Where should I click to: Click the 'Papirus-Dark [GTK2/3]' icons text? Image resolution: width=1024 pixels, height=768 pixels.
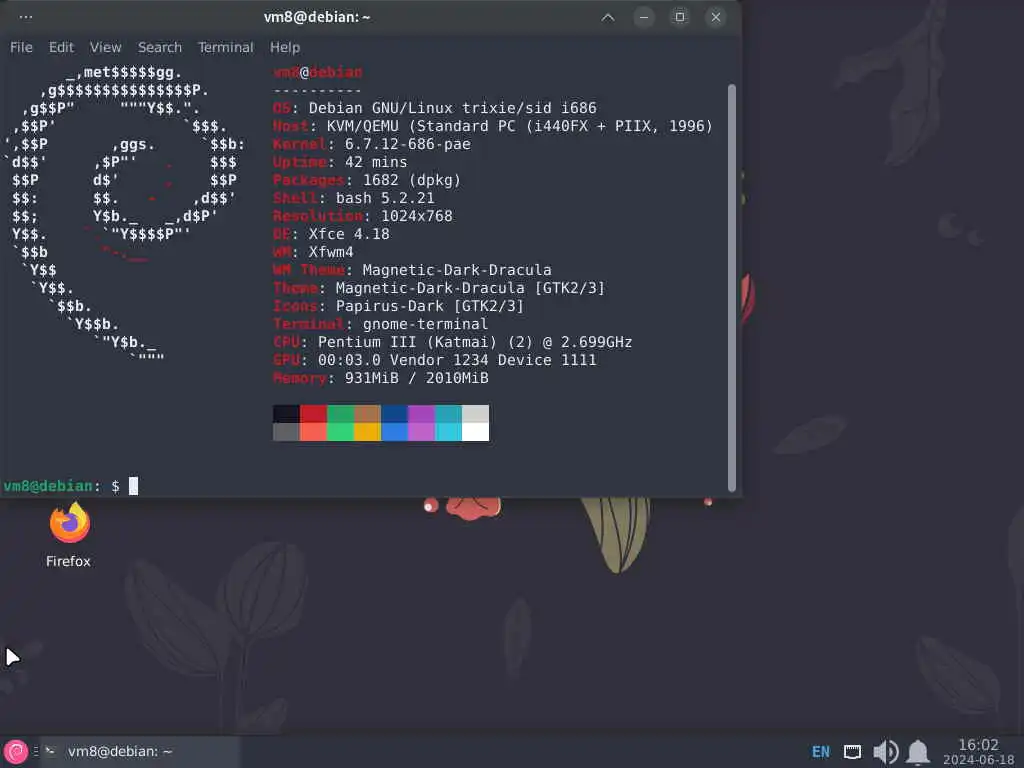429,306
